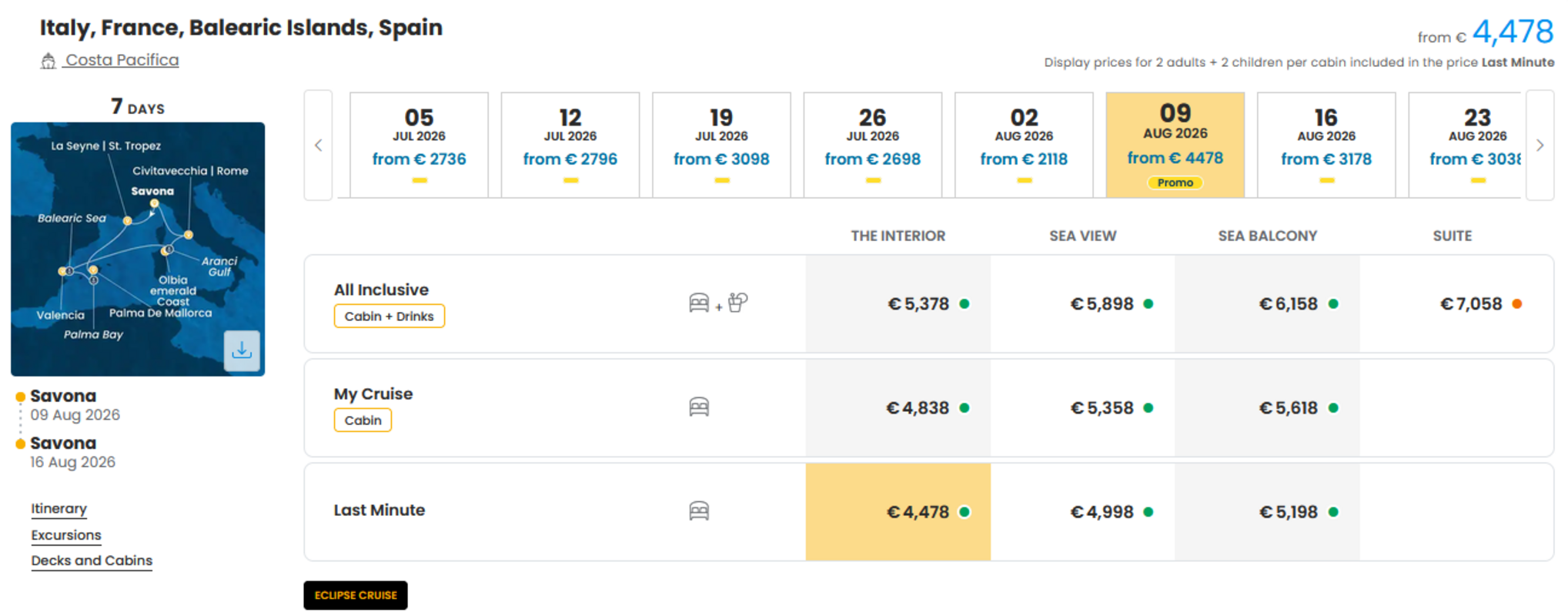1568x616 pixels.
Task: Click the Sea Balcony column header
Action: [x=1268, y=236]
